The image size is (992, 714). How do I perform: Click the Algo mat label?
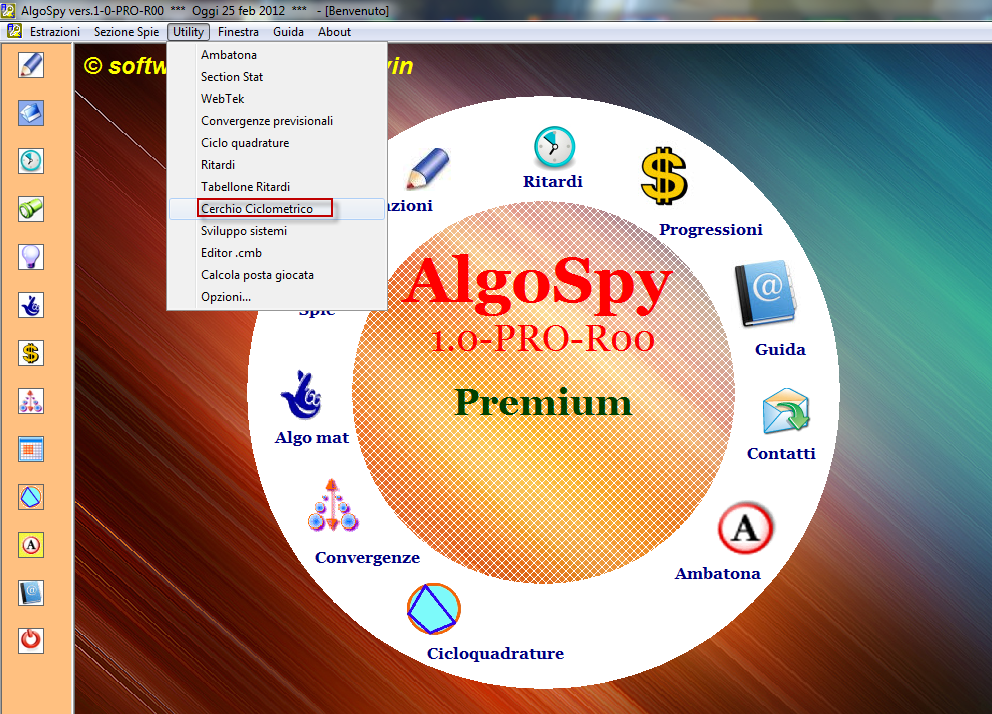click(312, 438)
